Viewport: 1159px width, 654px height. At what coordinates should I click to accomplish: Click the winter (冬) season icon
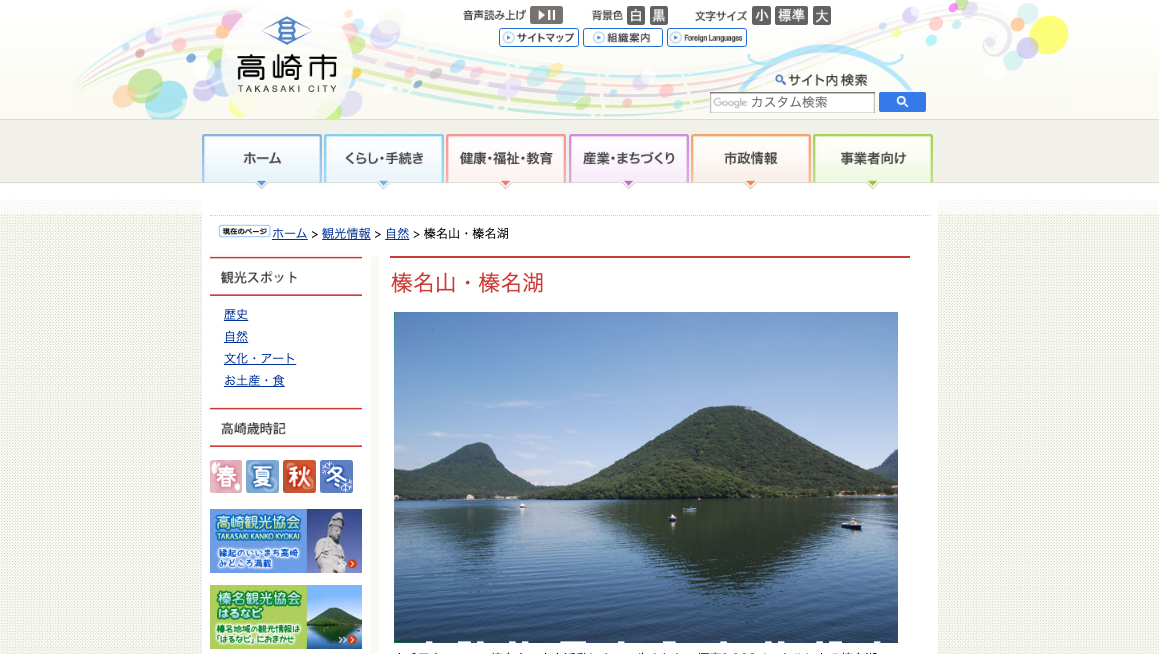pyautogui.click(x=336, y=477)
